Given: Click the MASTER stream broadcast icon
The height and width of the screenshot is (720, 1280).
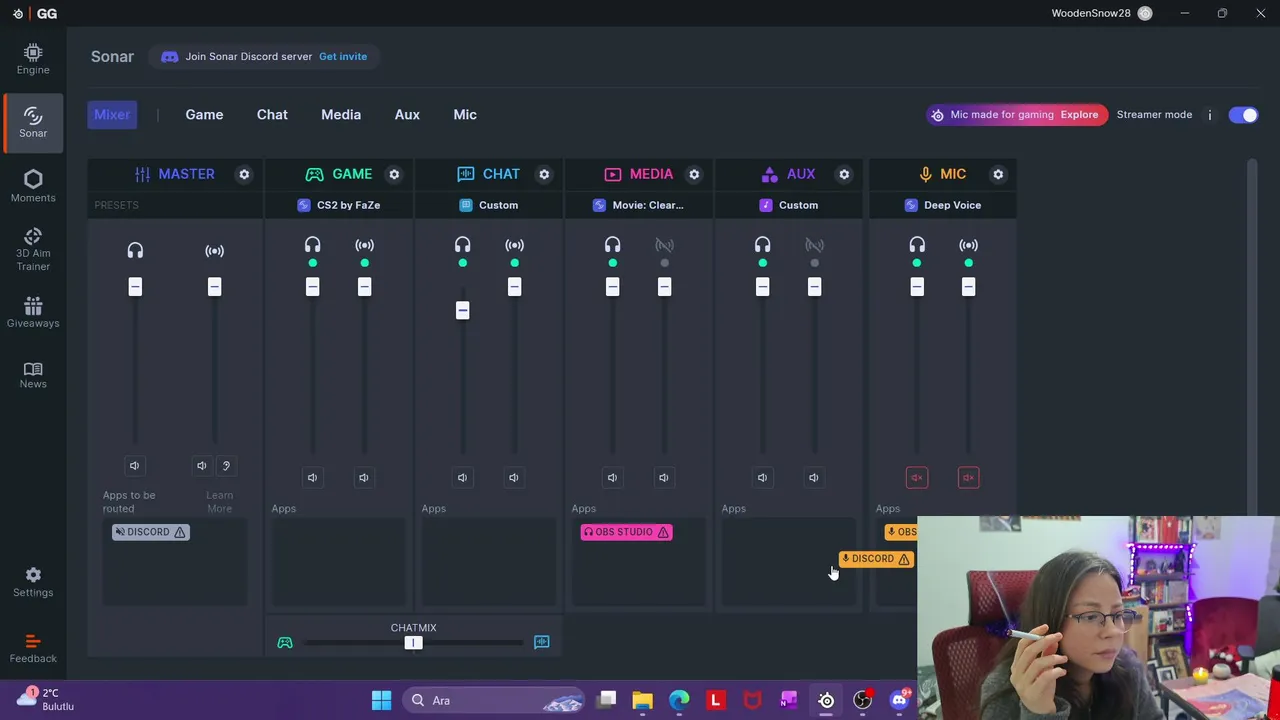Looking at the screenshot, I should [214, 250].
